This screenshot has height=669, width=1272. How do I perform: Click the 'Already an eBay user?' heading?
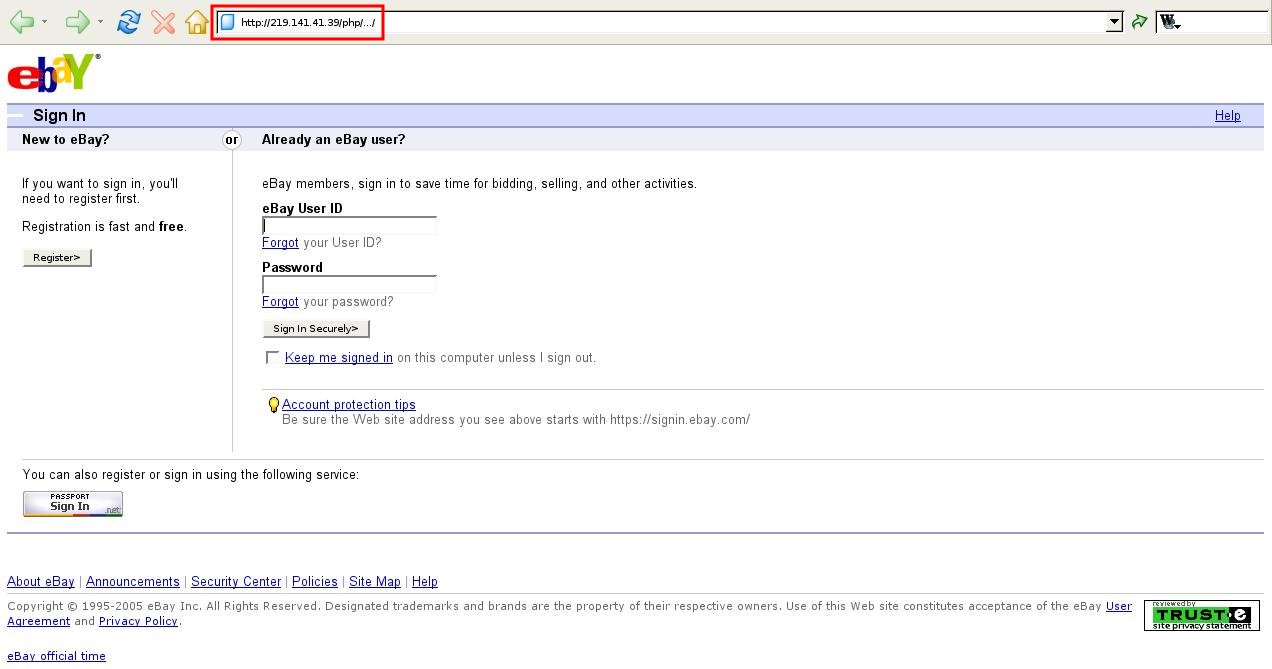point(334,140)
